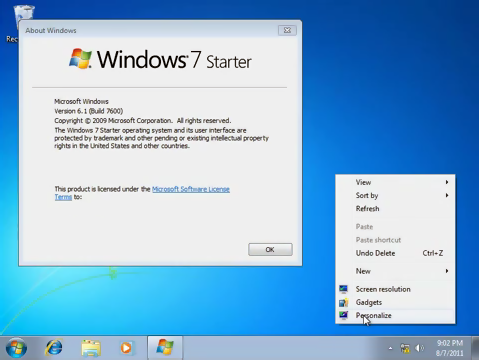This screenshot has height=360, width=479.
Task: Click the Version 6.1 (Build 7600) text
Action: click(89, 111)
